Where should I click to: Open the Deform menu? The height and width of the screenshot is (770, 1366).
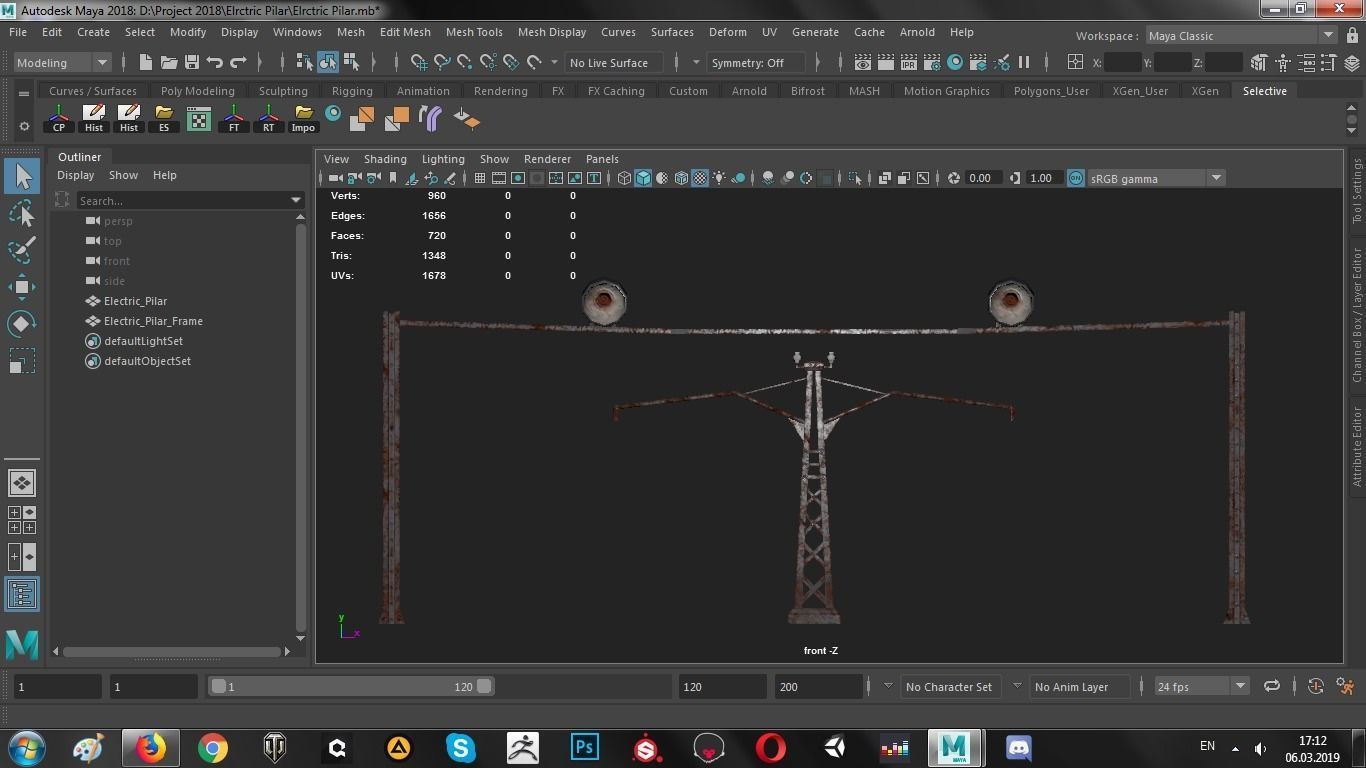pos(727,32)
